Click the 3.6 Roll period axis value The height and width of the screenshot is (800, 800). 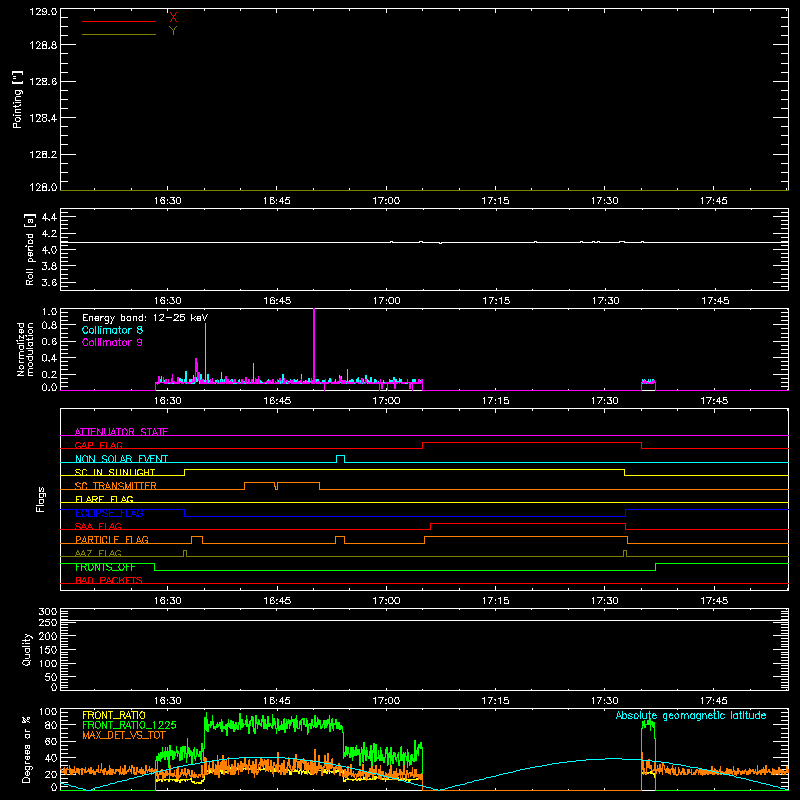point(49,282)
